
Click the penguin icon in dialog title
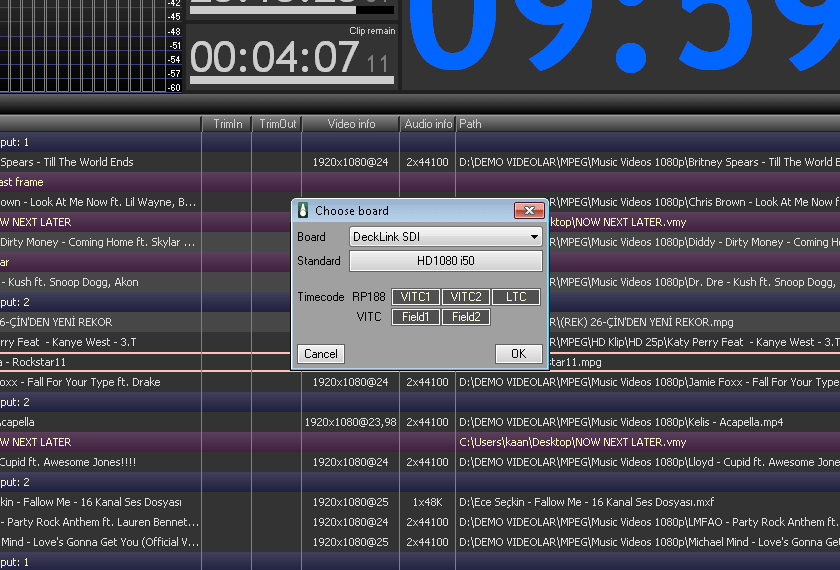click(303, 211)
